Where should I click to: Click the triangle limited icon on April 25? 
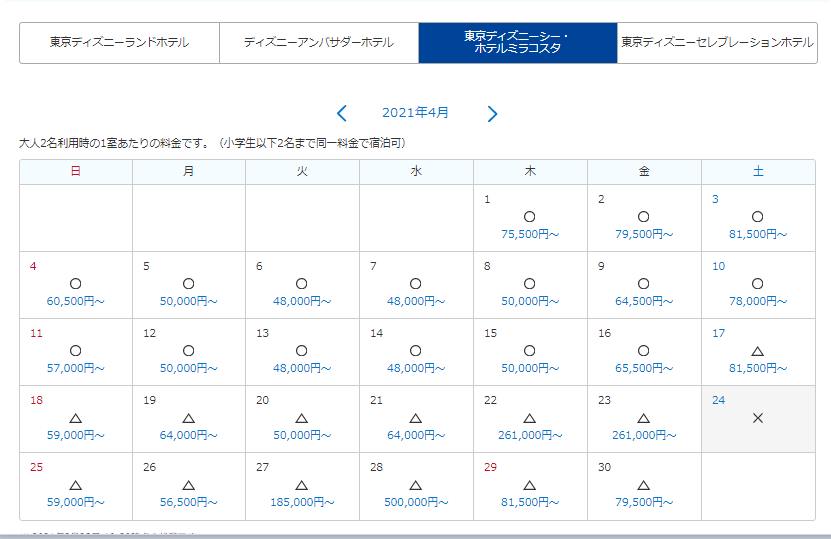(76, 485)
